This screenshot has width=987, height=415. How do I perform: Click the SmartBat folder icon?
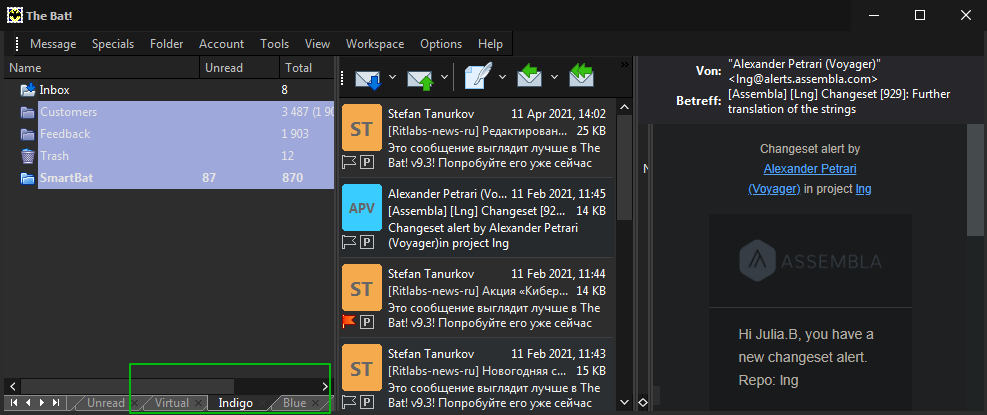(28, 178)
